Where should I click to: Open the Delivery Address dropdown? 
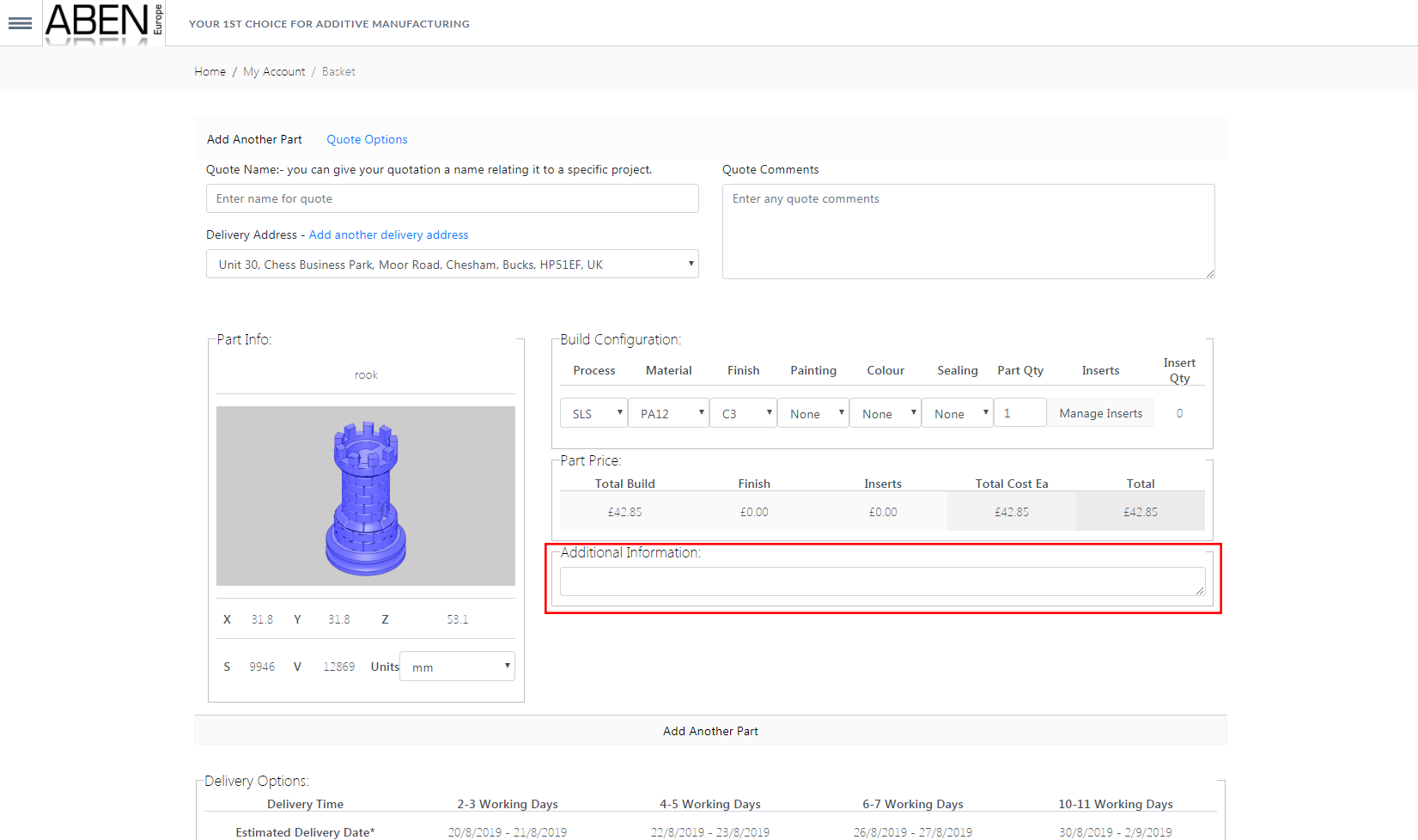(452, 264)
